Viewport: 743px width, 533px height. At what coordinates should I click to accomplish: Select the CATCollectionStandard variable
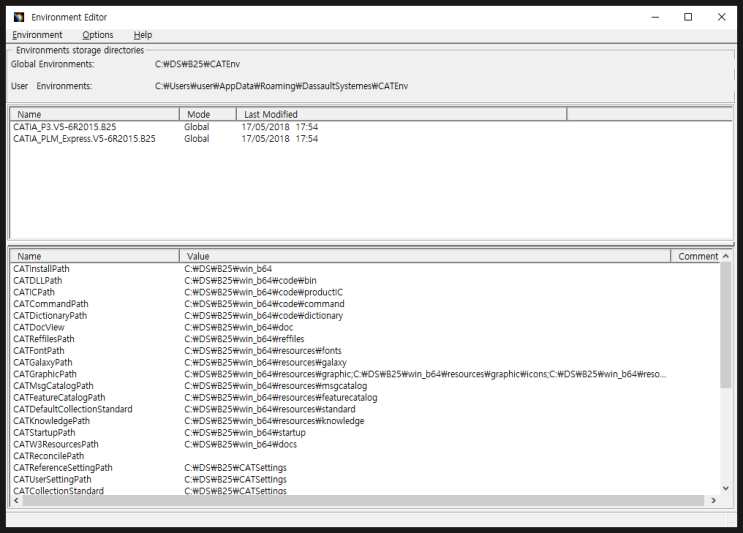tap(58, 490)
